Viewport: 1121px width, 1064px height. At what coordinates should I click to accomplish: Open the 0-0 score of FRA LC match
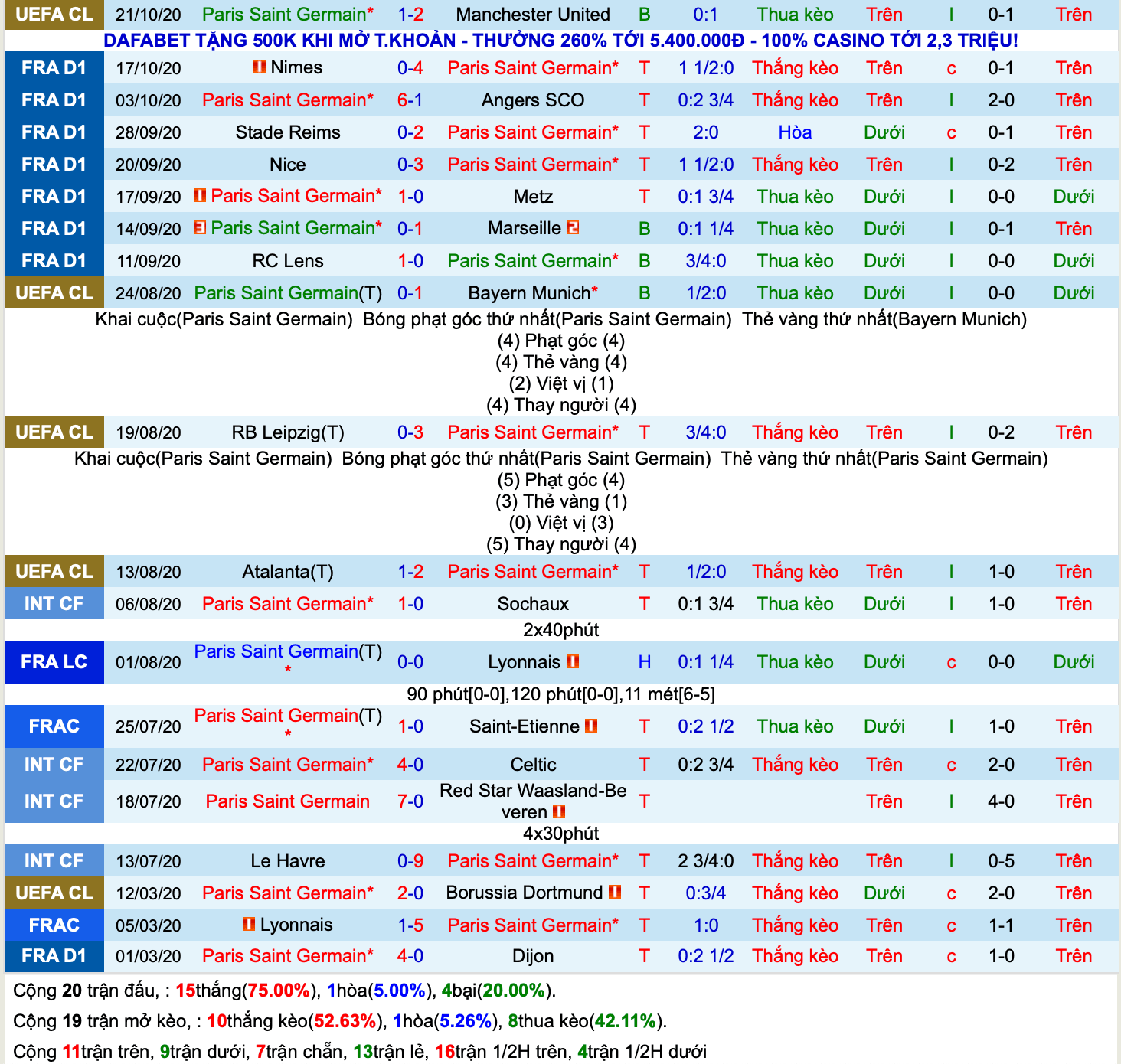pos(410,662)
